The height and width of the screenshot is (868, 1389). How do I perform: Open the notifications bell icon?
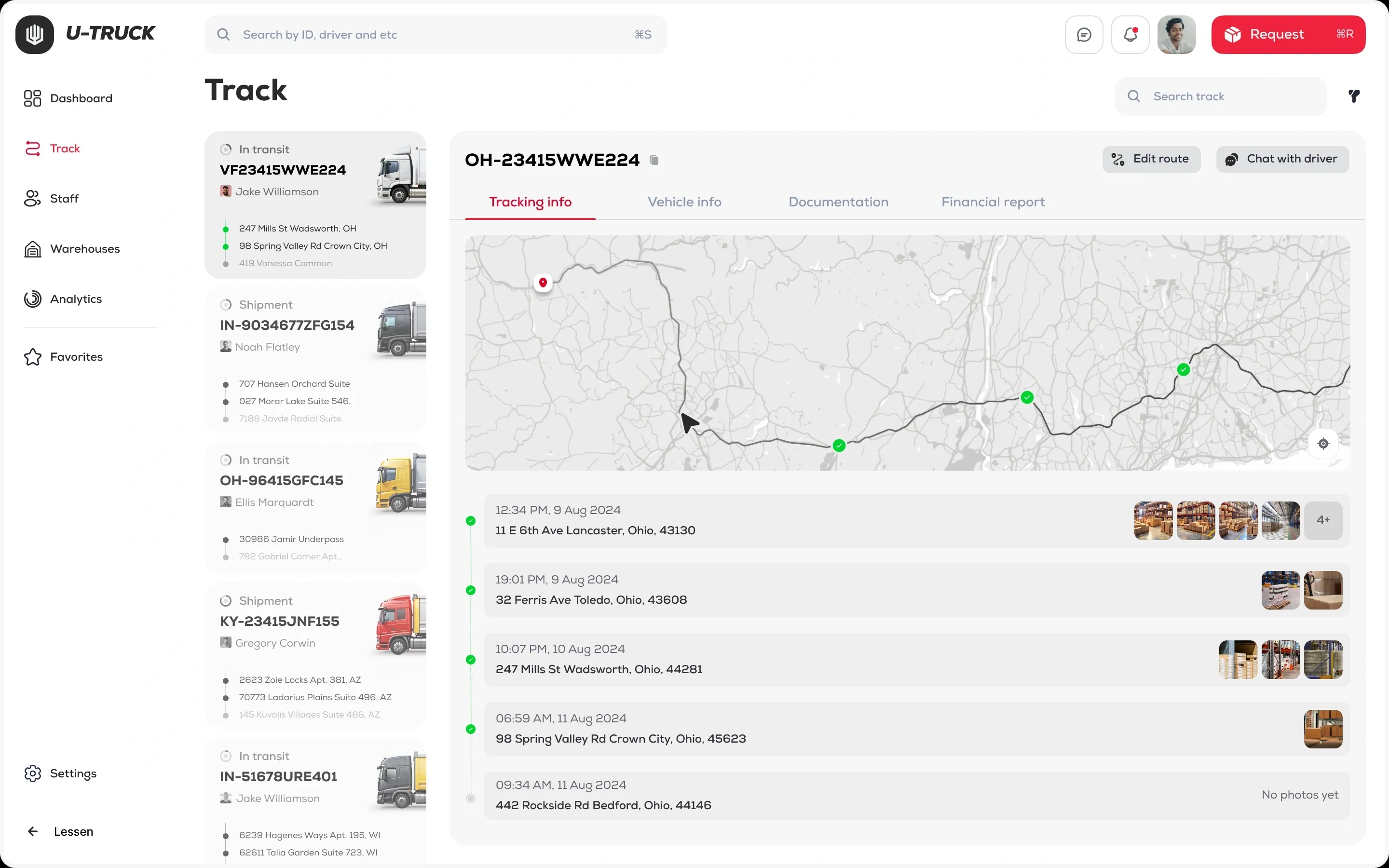[x=1130, y=35]
